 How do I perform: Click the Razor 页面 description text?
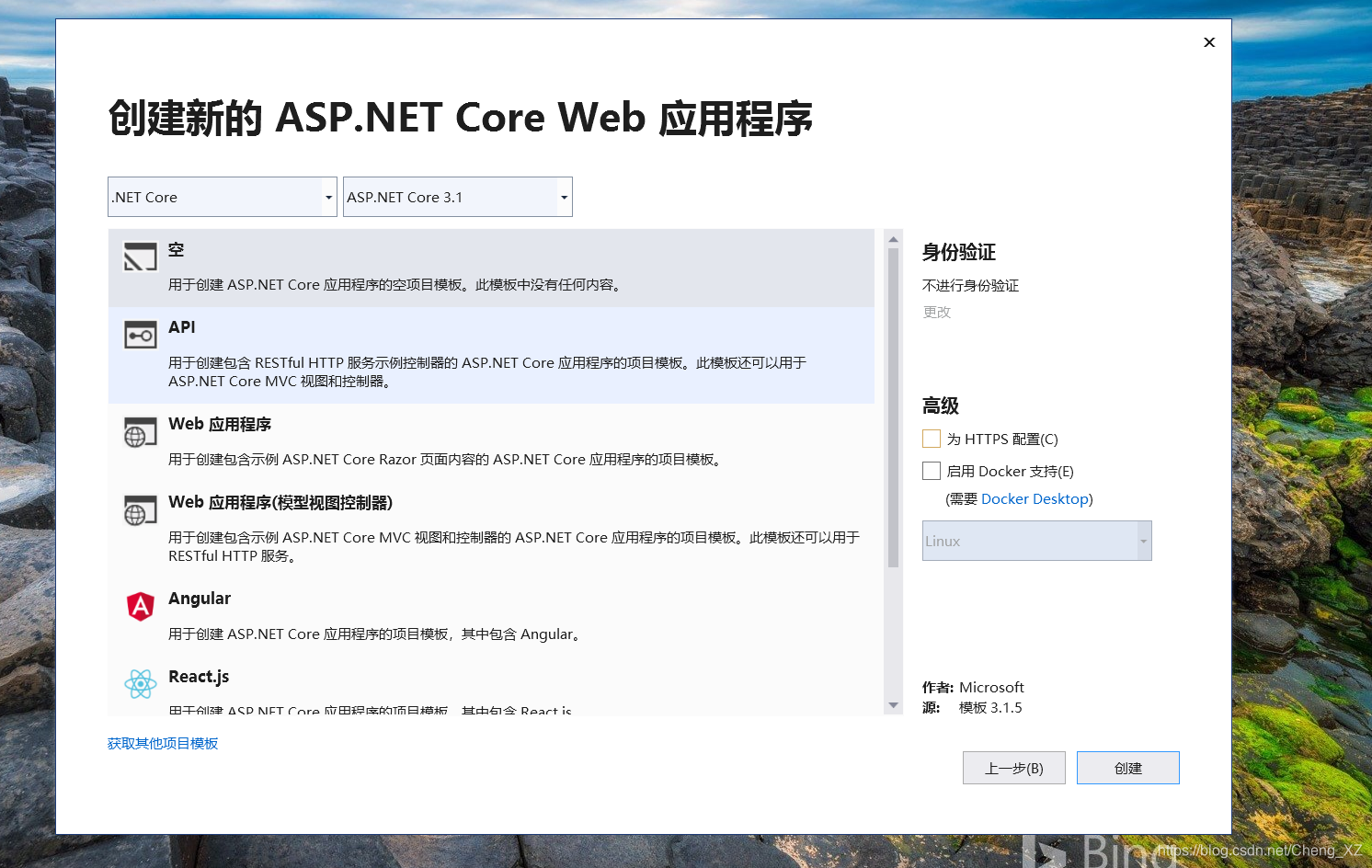(x=444, y=459)
